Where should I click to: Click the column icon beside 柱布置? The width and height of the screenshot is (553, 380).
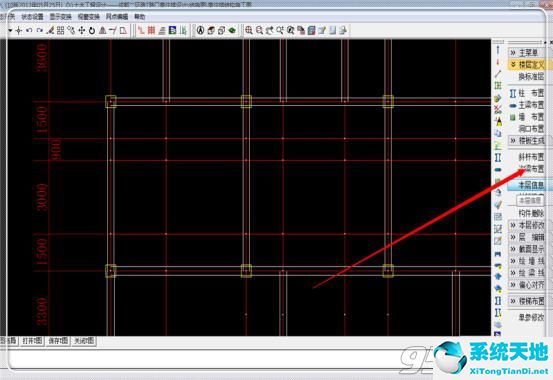[513, 93]
